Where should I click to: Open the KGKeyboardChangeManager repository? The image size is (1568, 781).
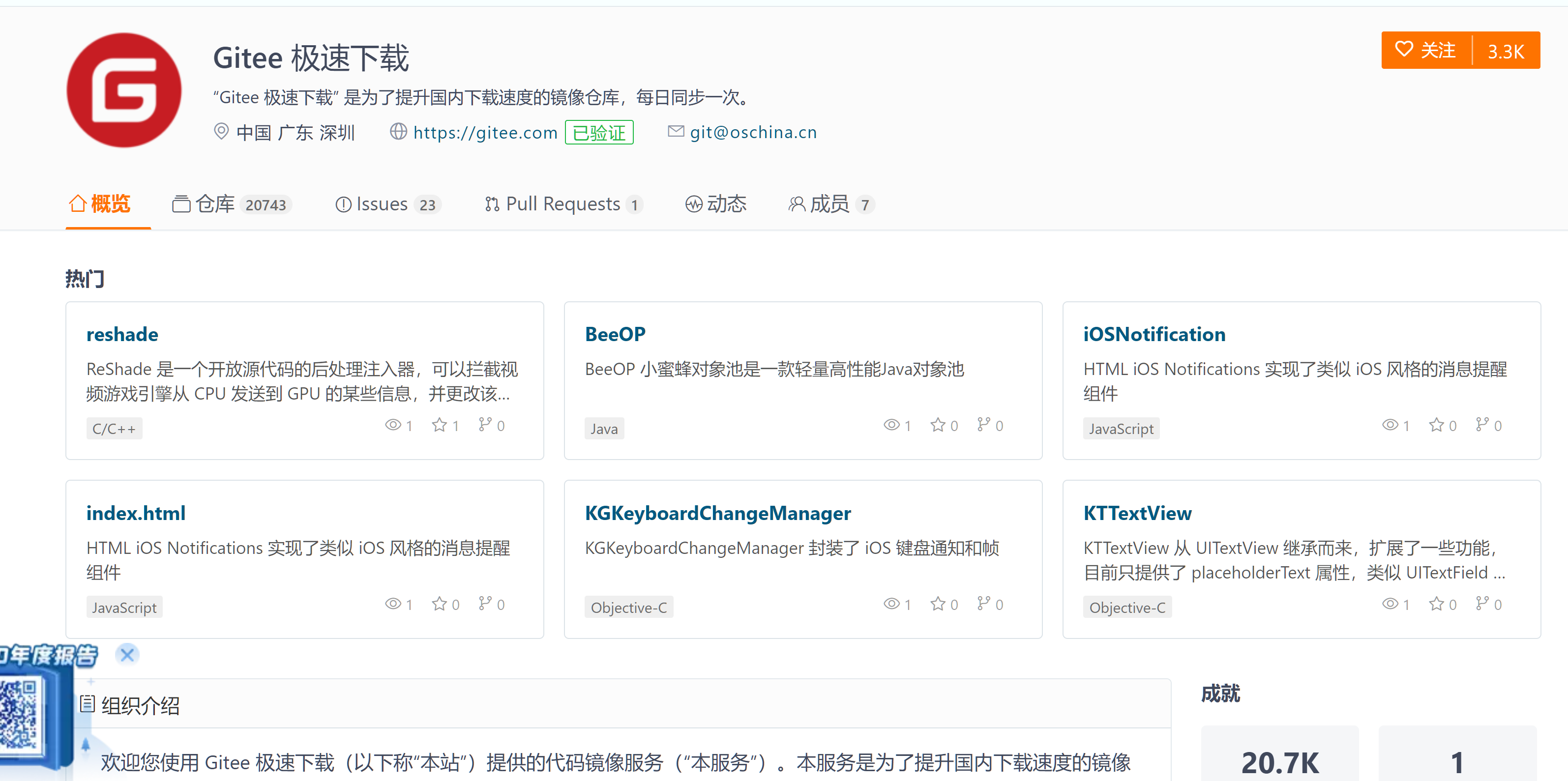click(718, 513)
